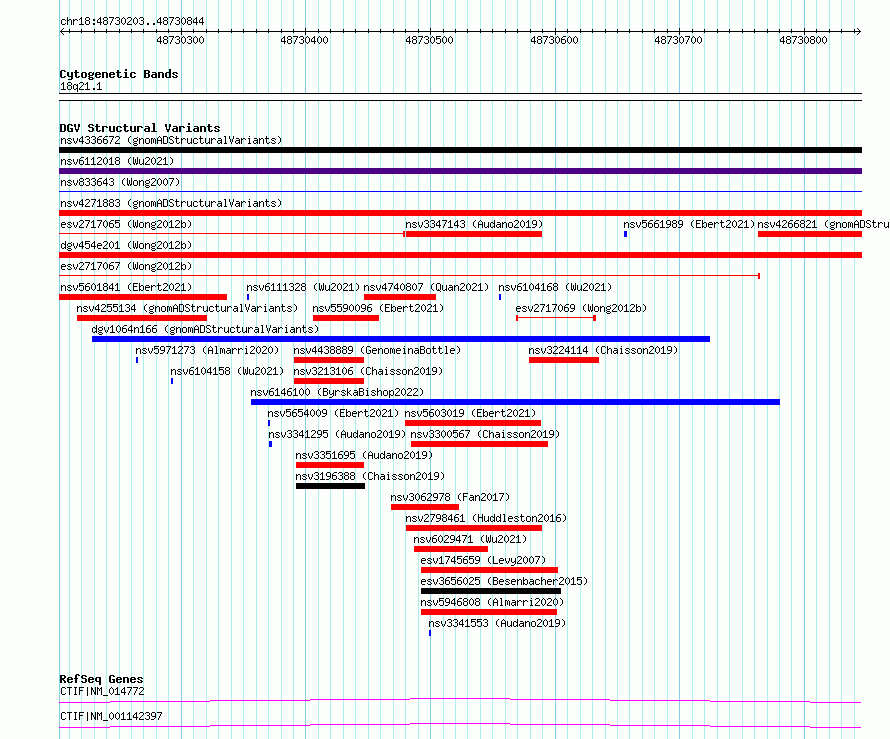Click nsv5603019 (Ebert2021) label

click(471, 413)
